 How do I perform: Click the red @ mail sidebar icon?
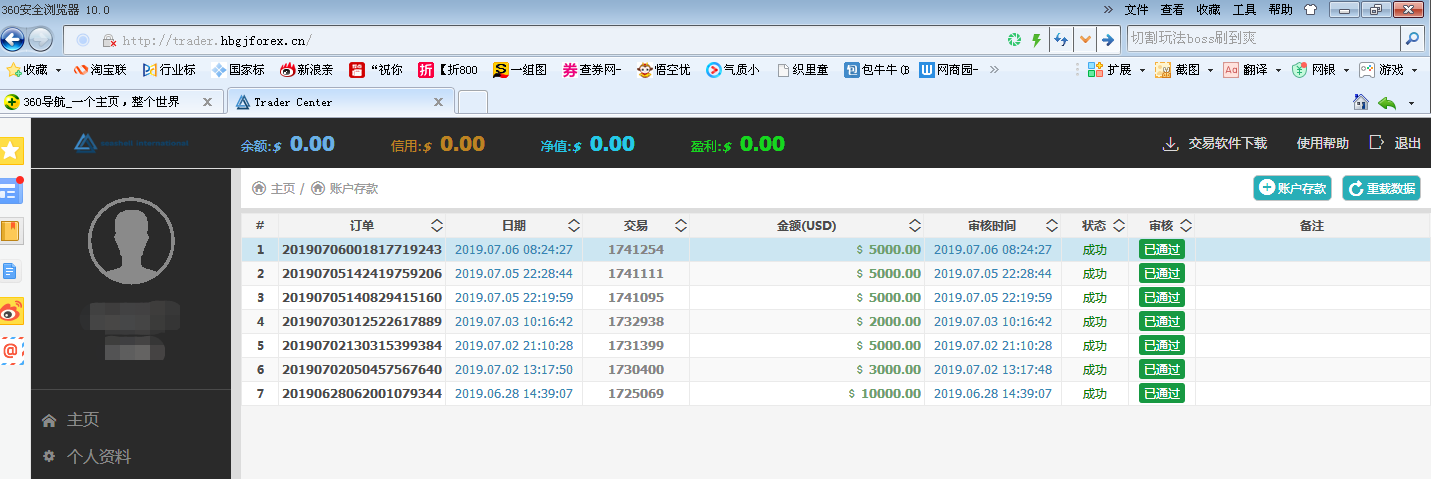(x=11, y=350)
